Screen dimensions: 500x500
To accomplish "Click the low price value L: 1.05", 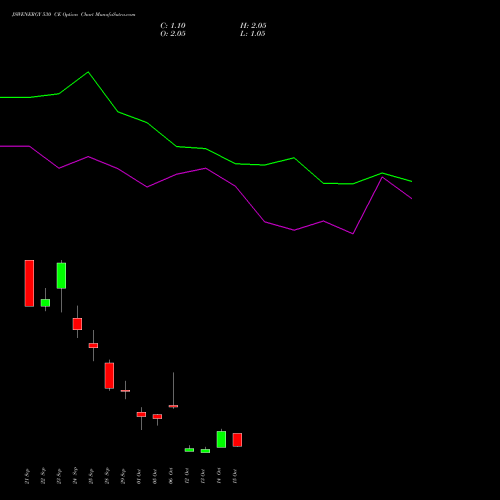I will (253, 34).
